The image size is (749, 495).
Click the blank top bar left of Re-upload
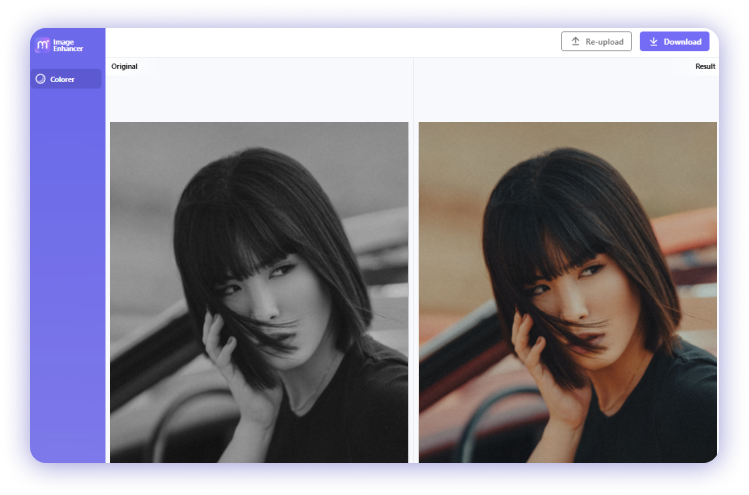click(x=330, y=42)
